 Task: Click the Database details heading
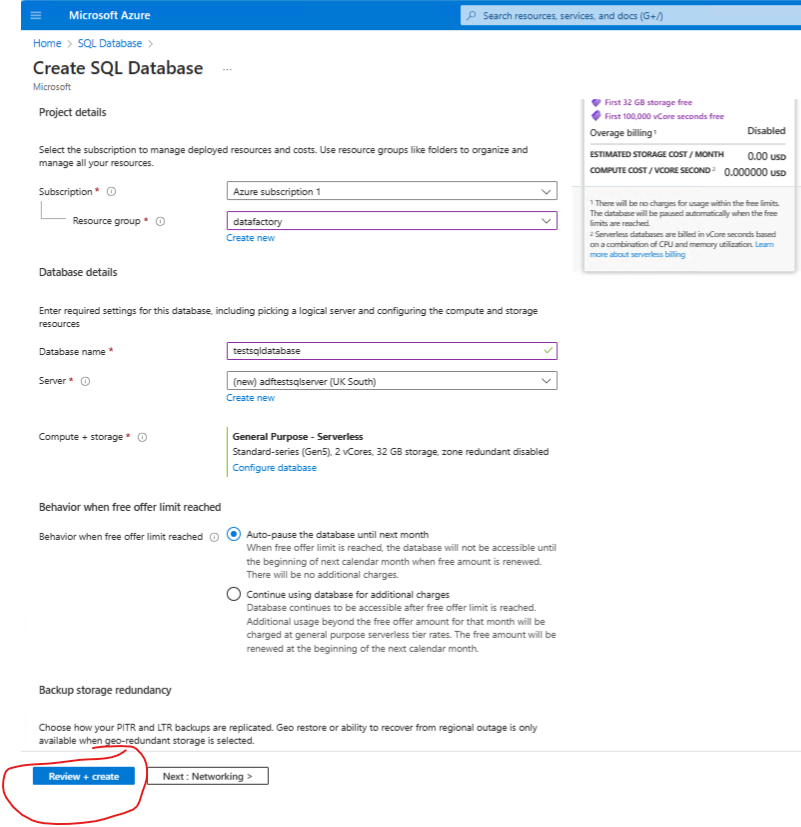pyautogui.click(x=78, y=272)
